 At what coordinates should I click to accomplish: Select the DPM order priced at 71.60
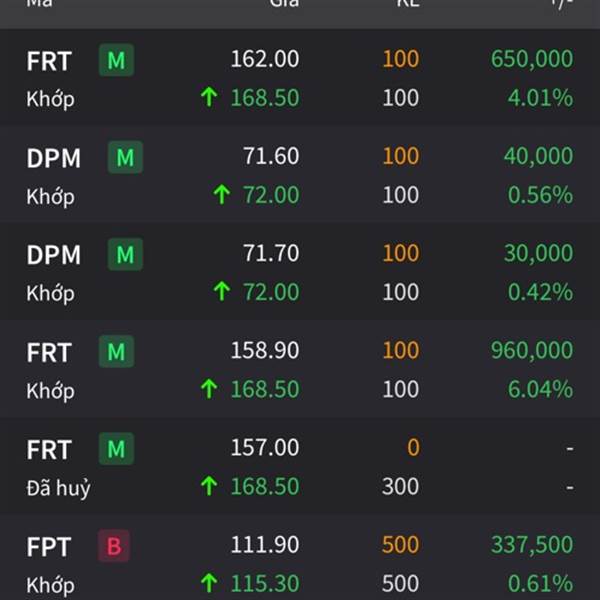point(300,175)
